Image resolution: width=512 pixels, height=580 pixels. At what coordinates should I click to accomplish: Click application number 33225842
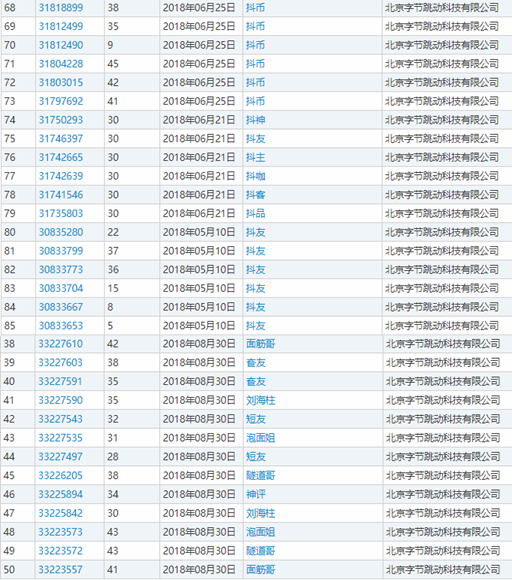61,513
